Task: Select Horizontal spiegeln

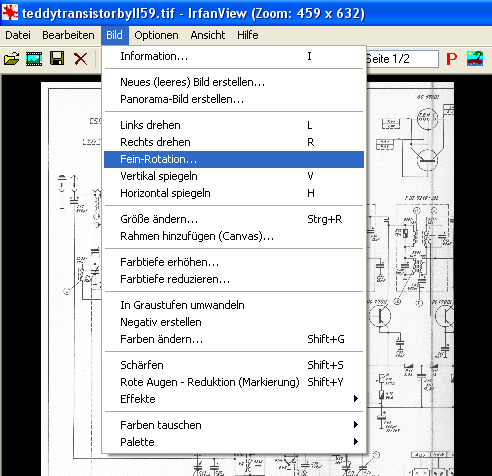Action: tap(234, 193)
